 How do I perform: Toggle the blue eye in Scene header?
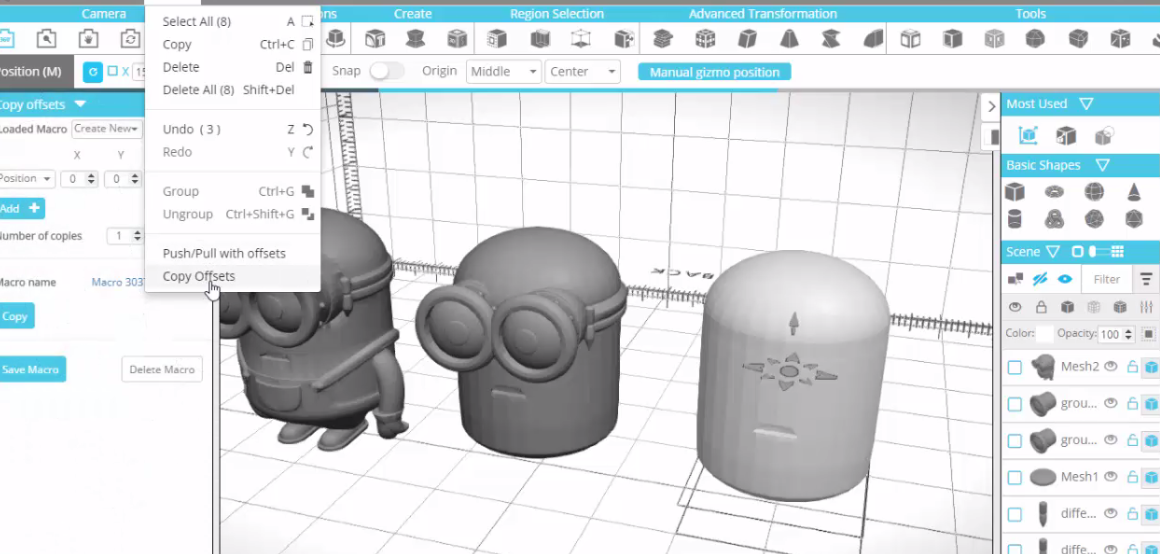[x=1065, y=279]
